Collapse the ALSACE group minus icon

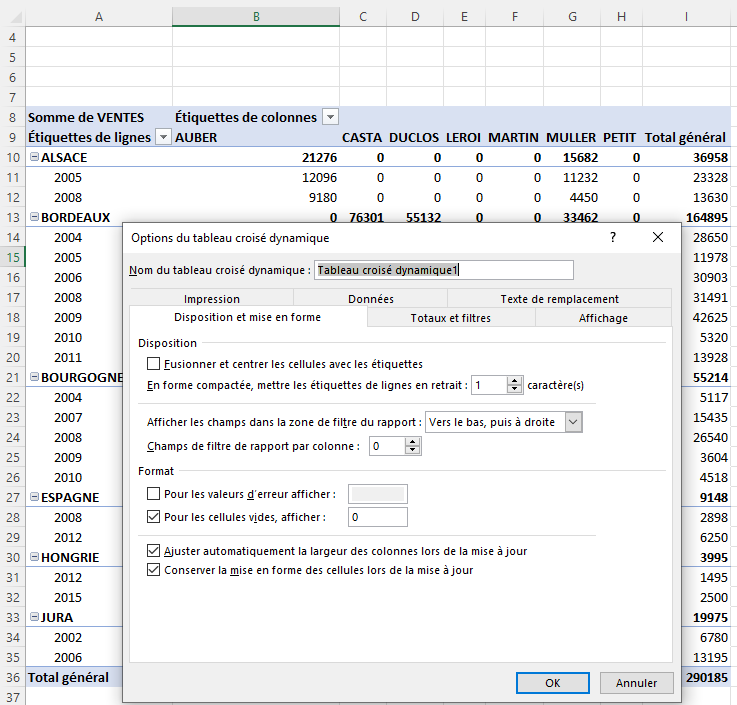tap(34, 157)
